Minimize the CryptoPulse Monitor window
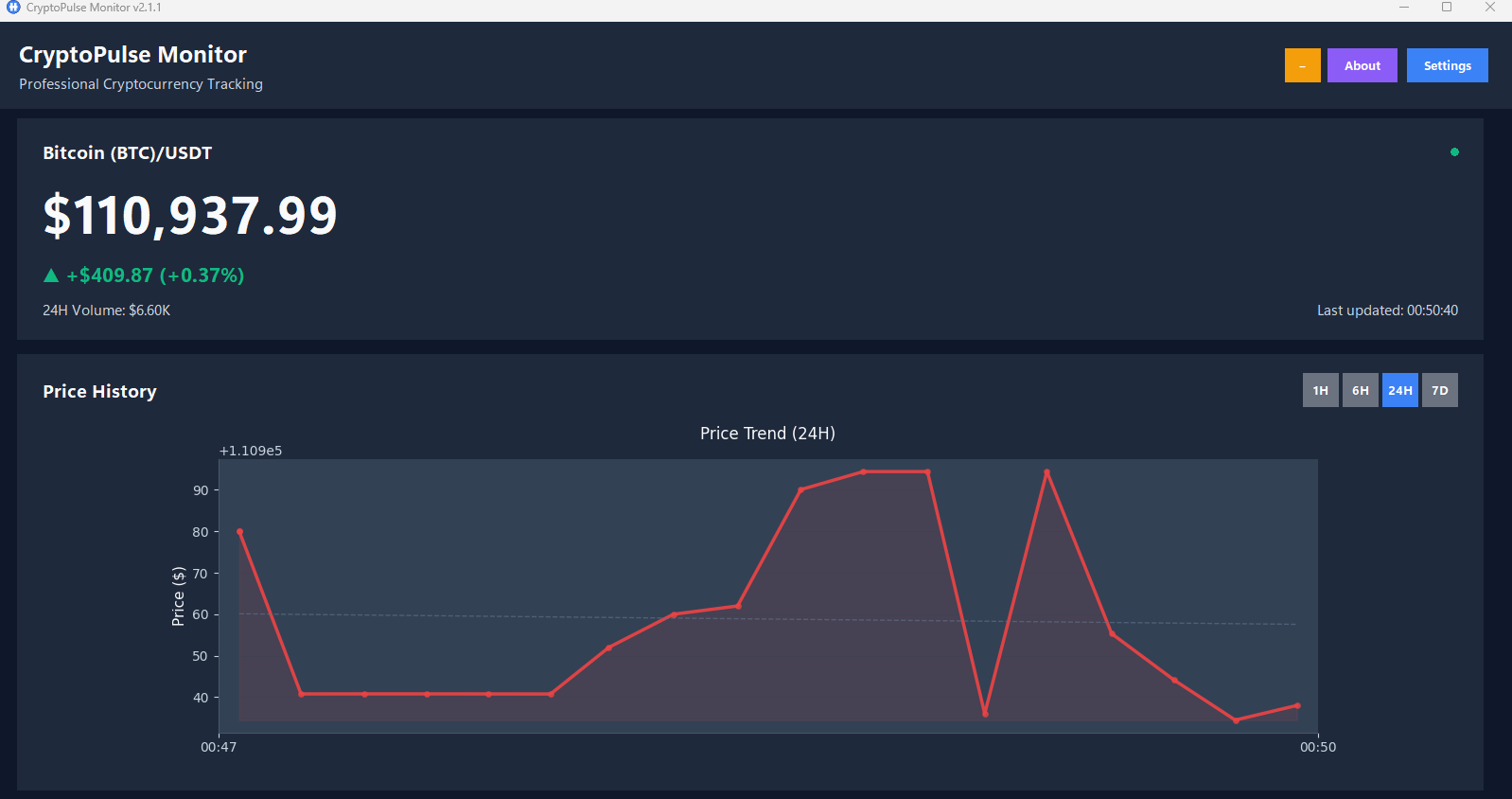This screenshot has height=799, width=1512. pyautogui.click(x=1404, y=8)
